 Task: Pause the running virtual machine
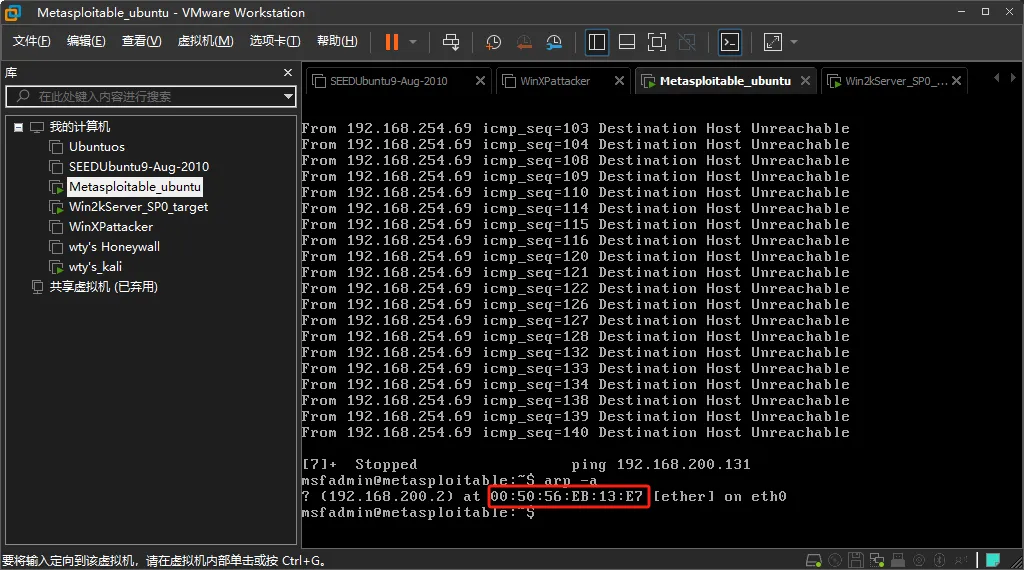click(392, 42)
